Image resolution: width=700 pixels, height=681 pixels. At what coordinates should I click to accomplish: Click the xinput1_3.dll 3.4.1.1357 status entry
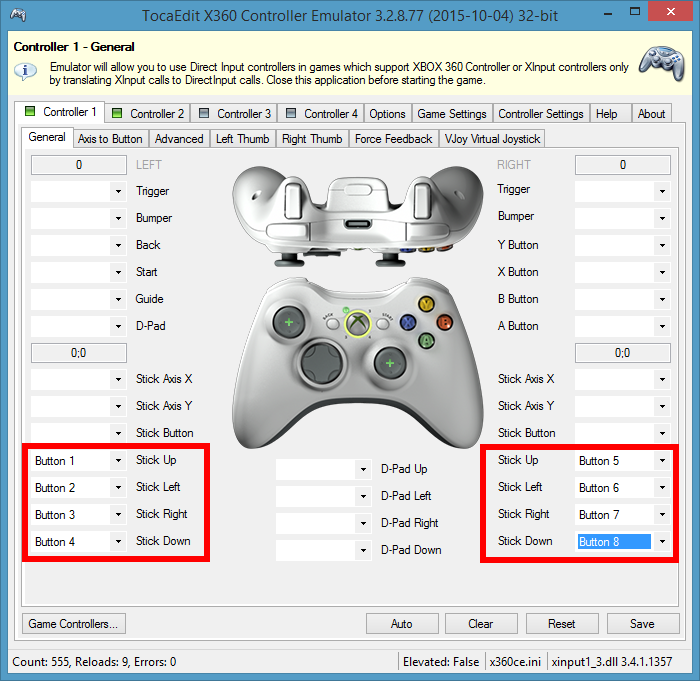(612, 662)
